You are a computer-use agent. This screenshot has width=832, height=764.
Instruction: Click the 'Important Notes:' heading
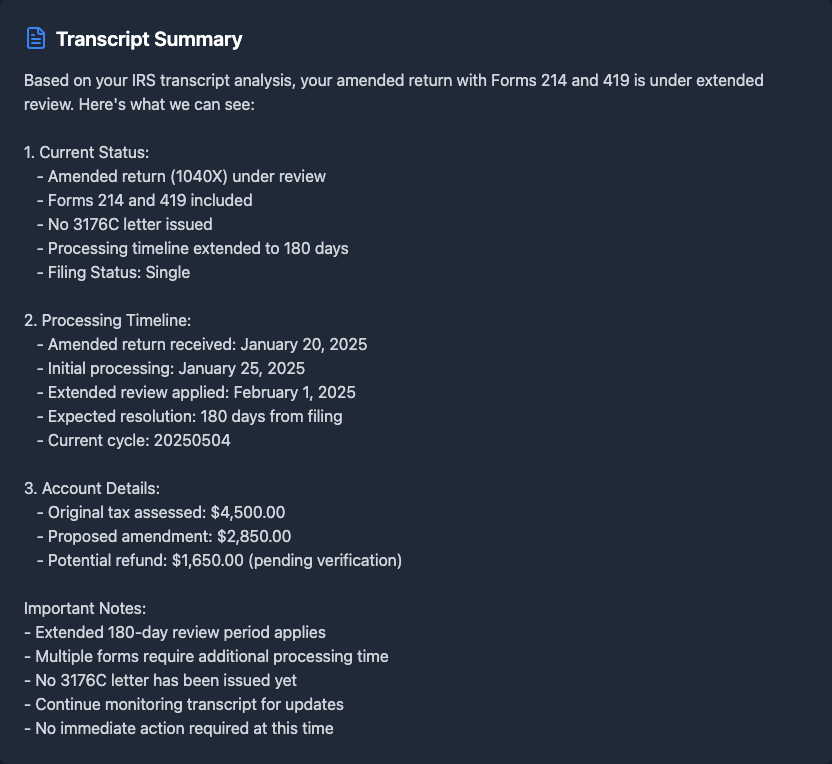(x=86, y=608)
